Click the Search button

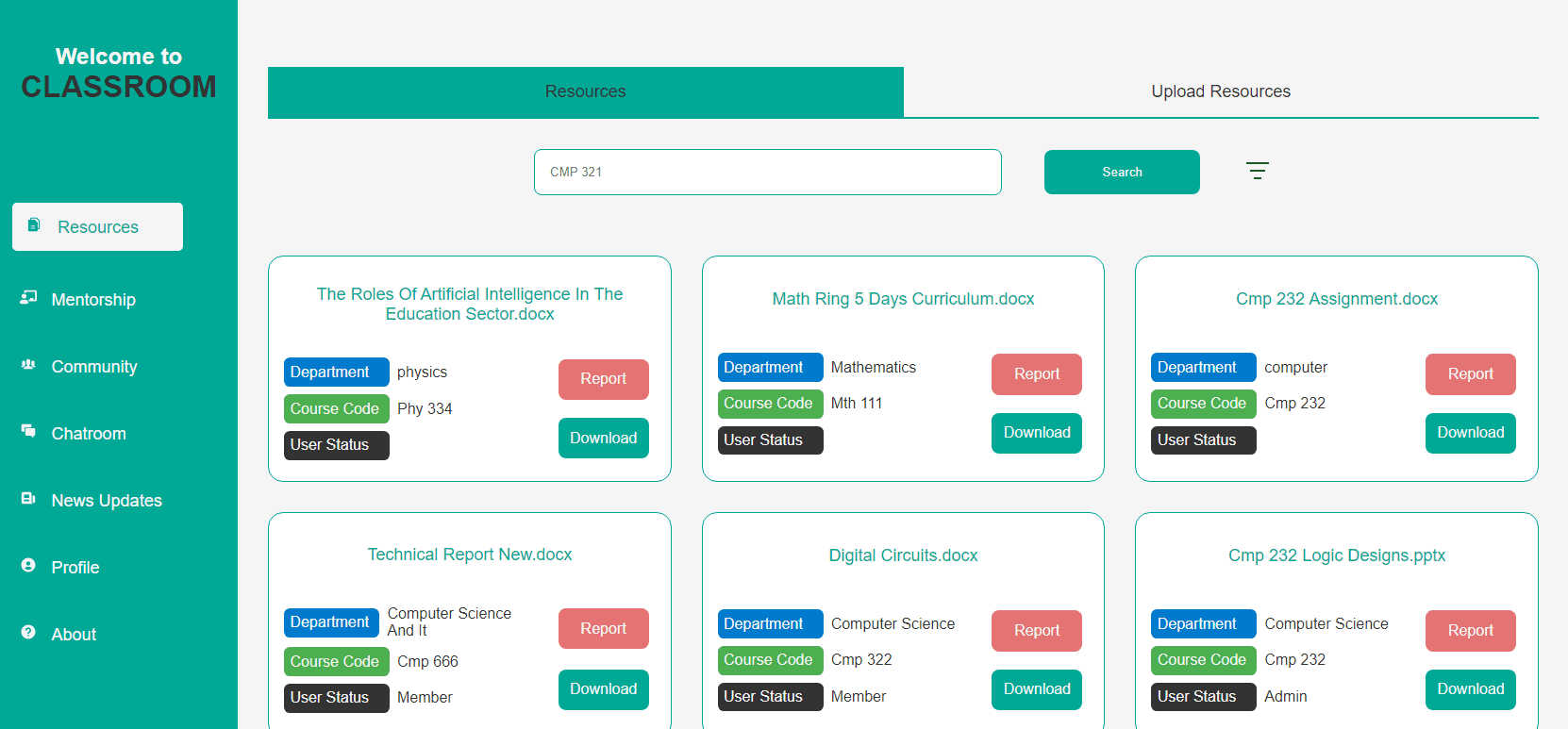coord(1122,172)
